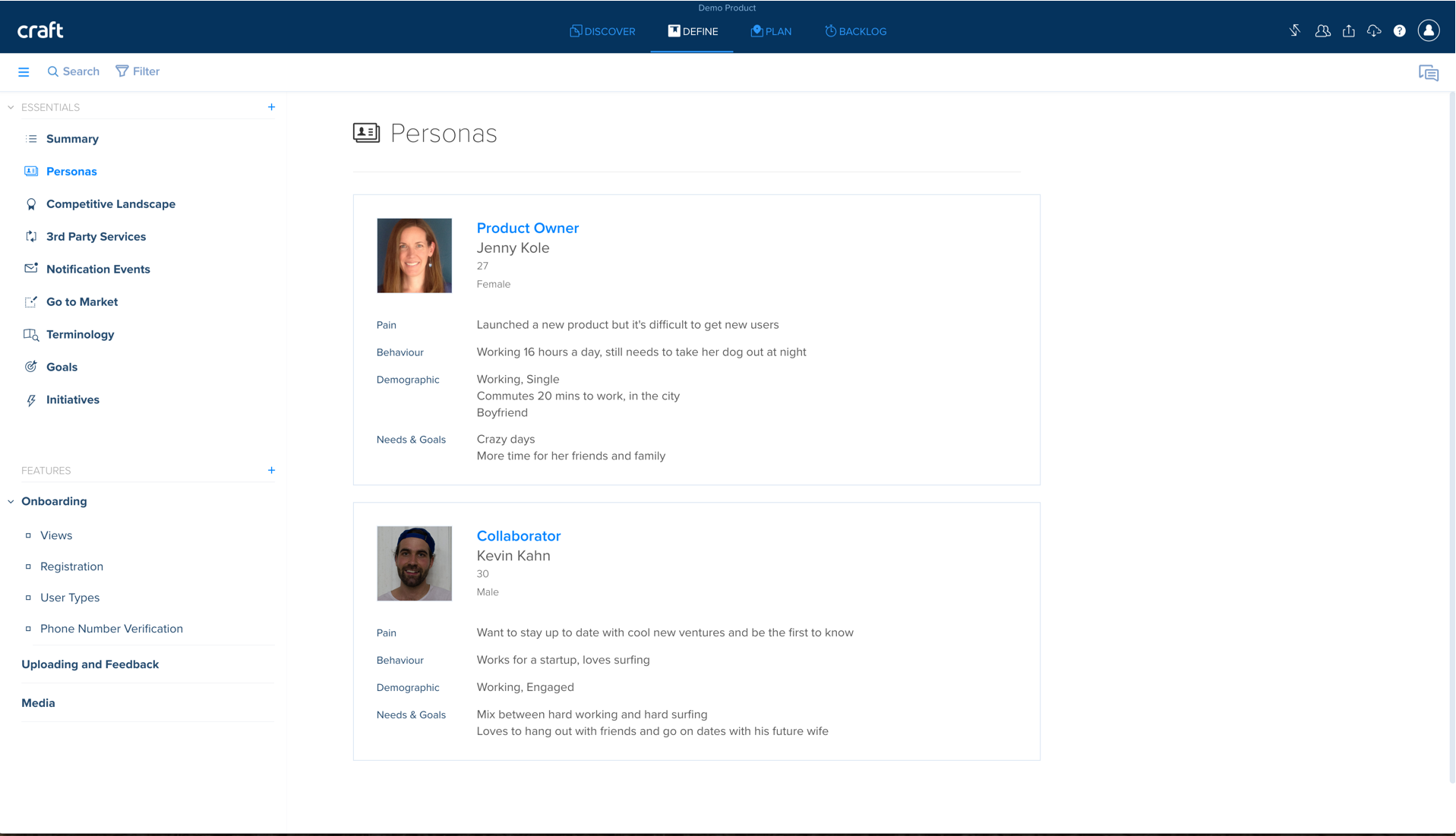Add a new feature with plus icon

pyautogui.click(x=271, y=471)
